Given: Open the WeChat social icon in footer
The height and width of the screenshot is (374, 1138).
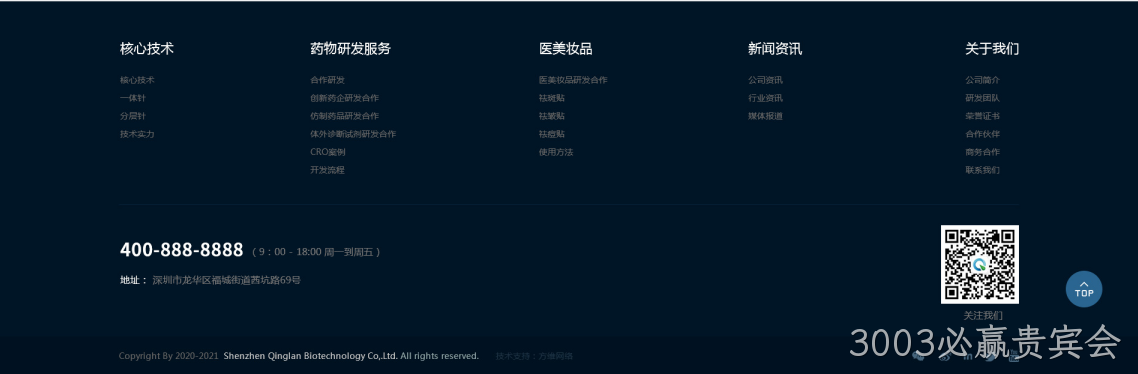Looking at the screenshot, I should [x=918, y=356].
